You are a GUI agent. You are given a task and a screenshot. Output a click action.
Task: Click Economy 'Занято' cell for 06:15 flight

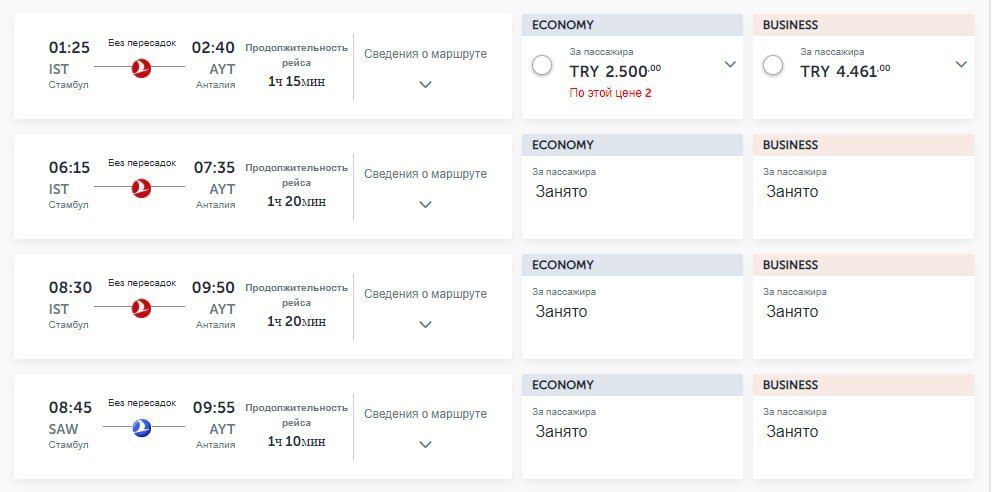pos(562,191)
